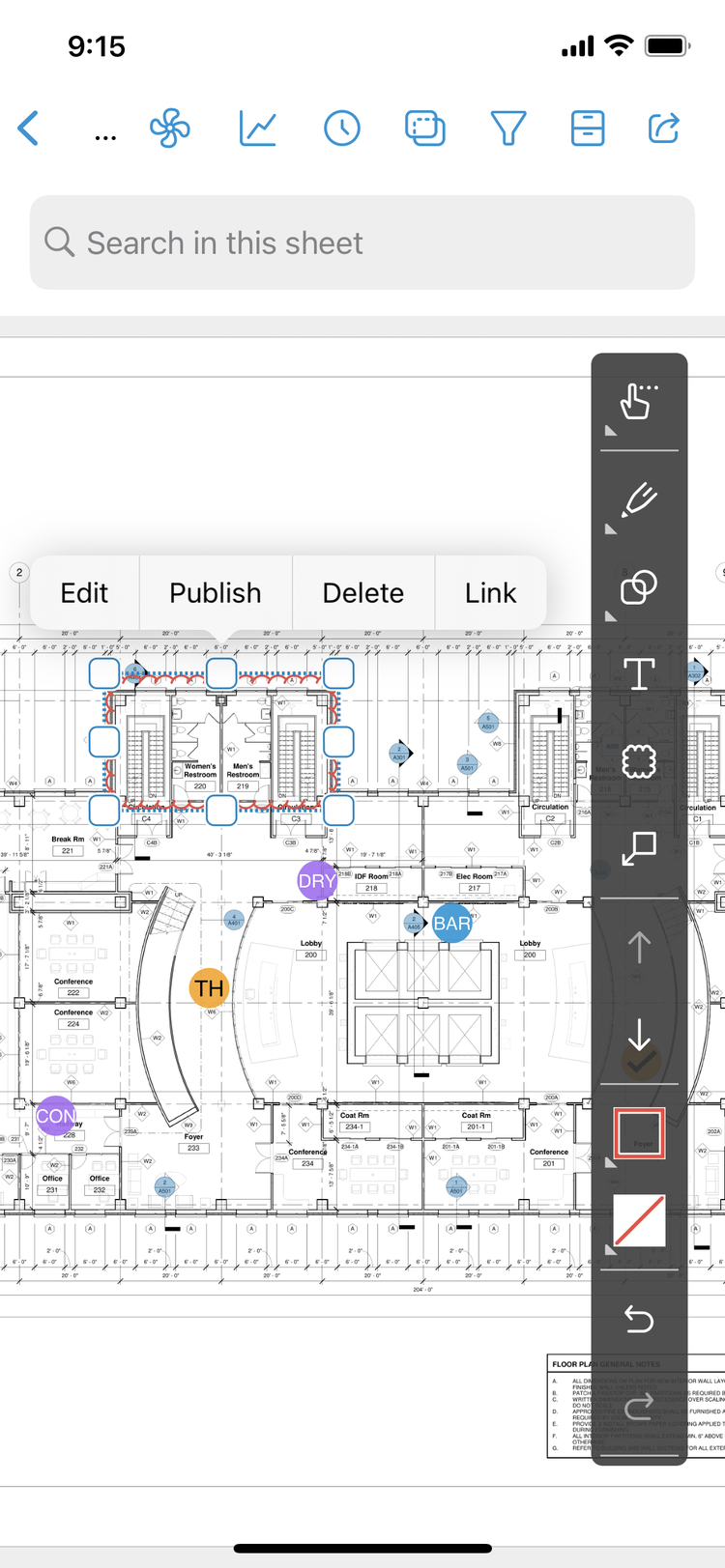Select the Text markup tool
The image size is (725, 1568).
[639, 673]
